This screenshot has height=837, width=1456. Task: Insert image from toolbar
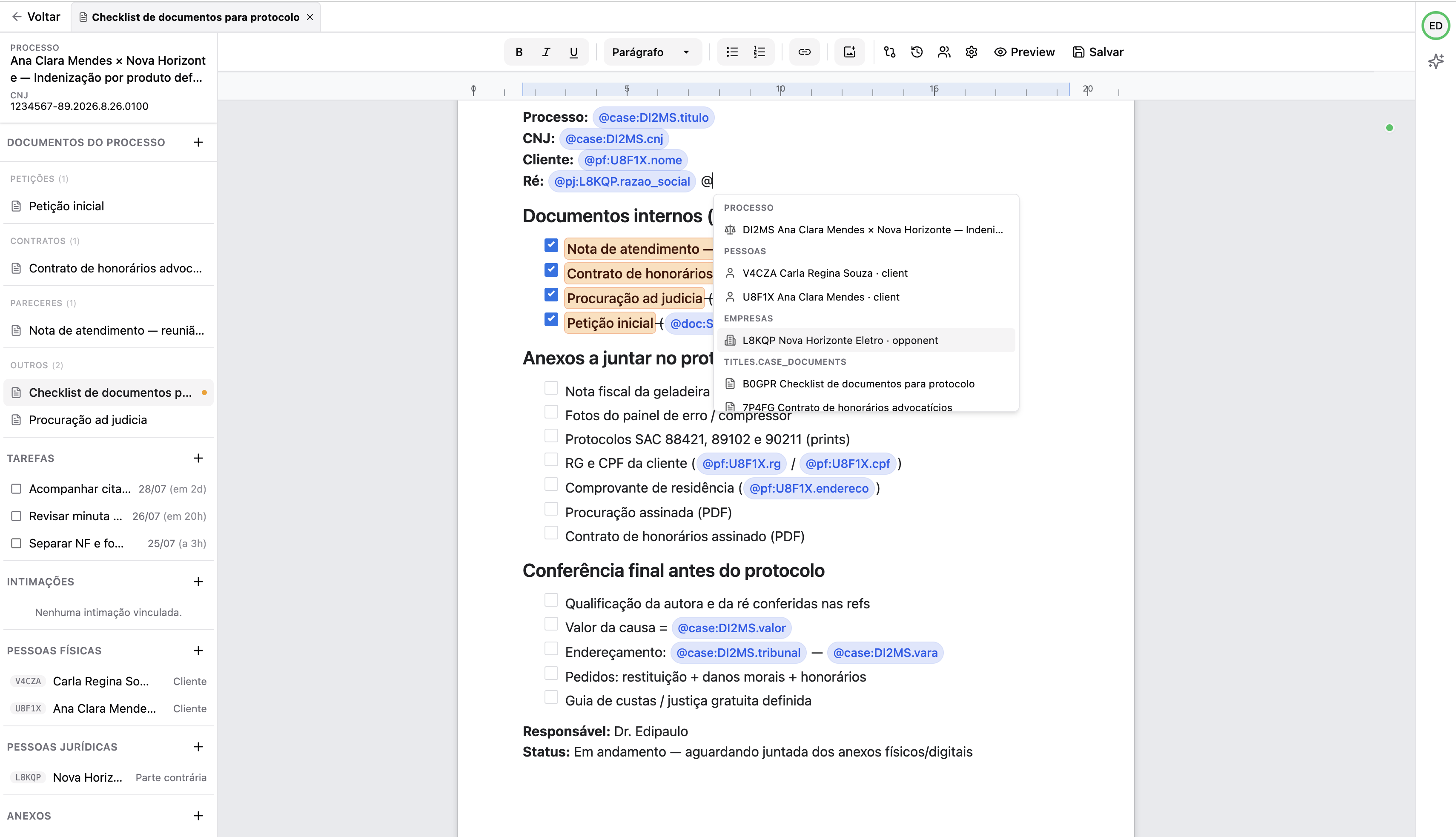(x=850, y=52)
